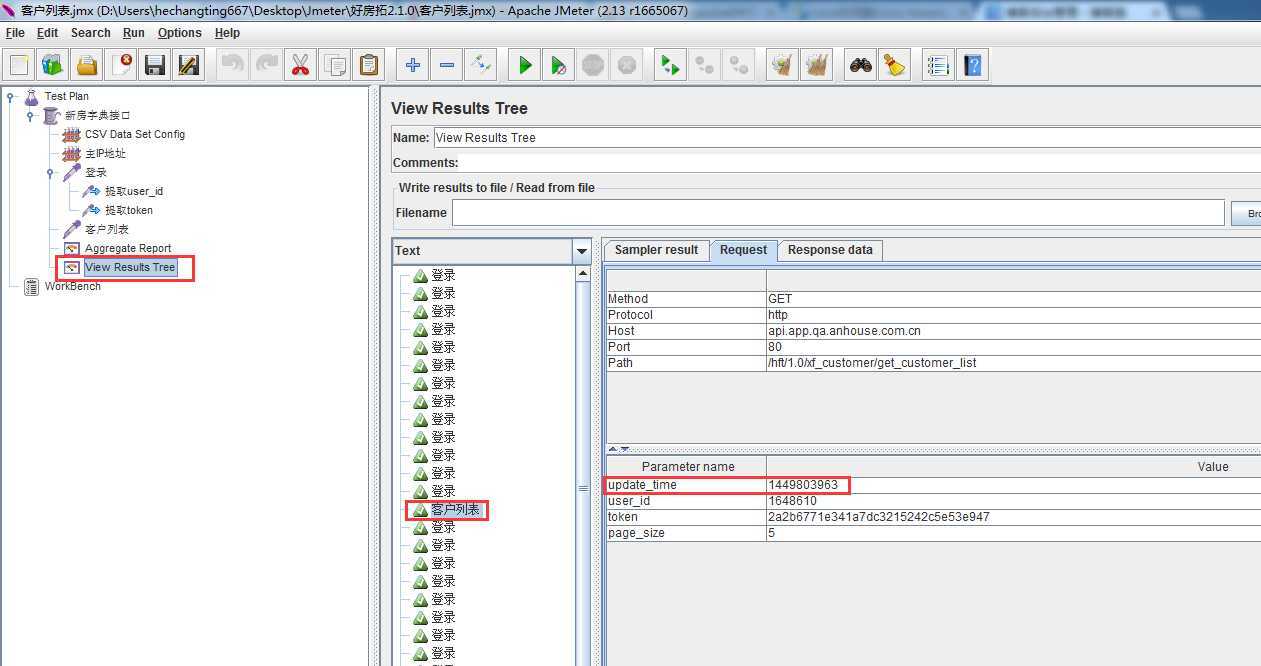Open Search with binoculars icon
The width and height of the screenshot is (1261, 666).
[x=861, y=65]
